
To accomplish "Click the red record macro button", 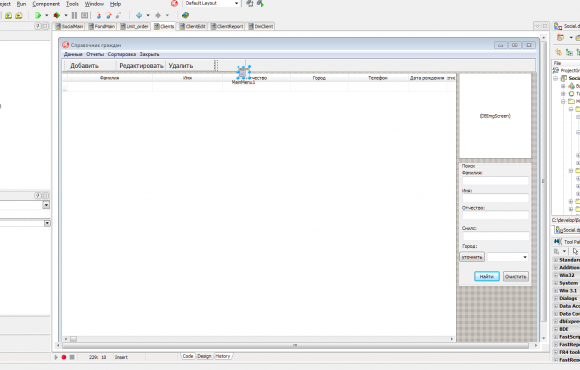I will [x=64, y=357].
